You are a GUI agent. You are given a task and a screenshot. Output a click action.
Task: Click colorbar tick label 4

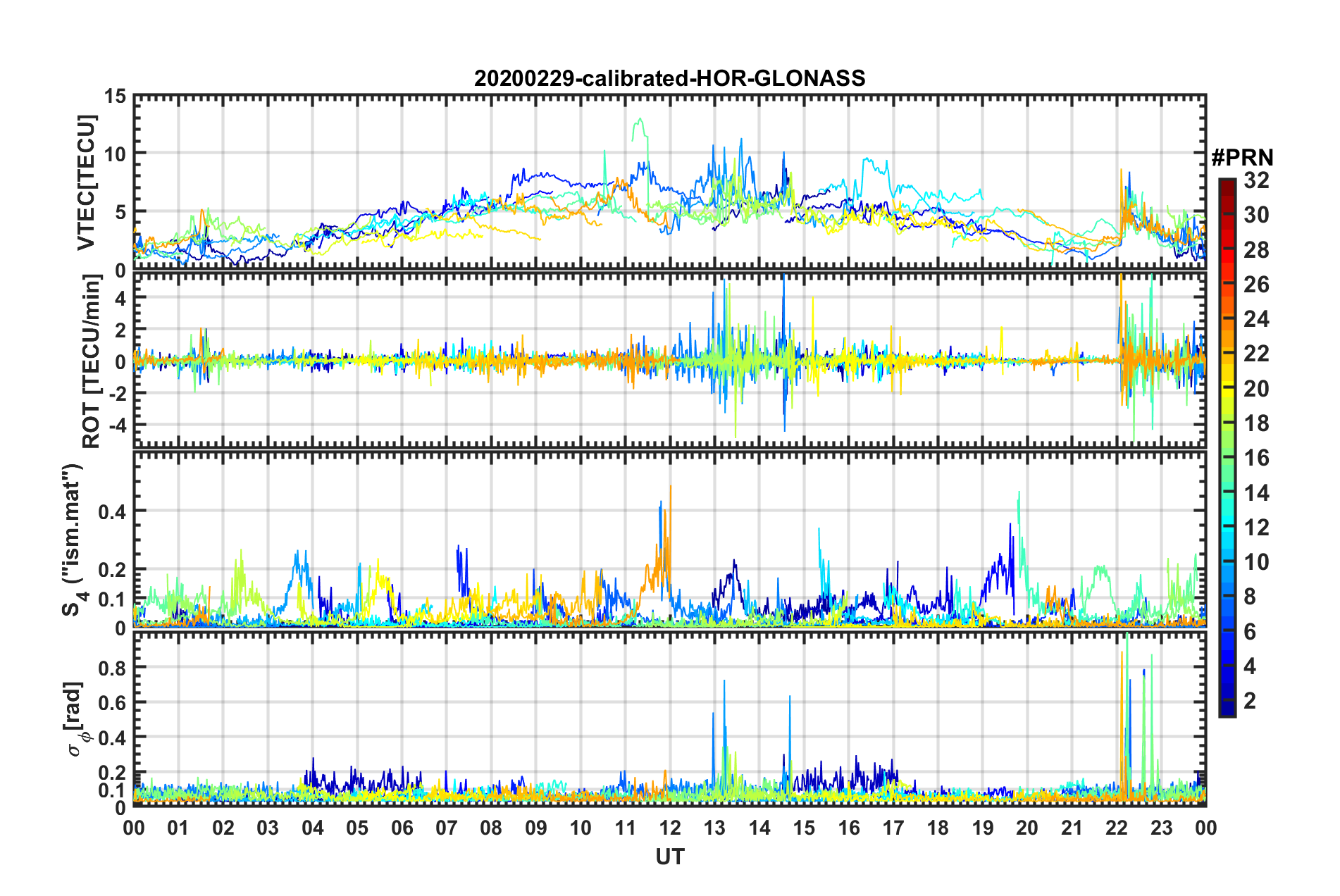click(1250, 666)
